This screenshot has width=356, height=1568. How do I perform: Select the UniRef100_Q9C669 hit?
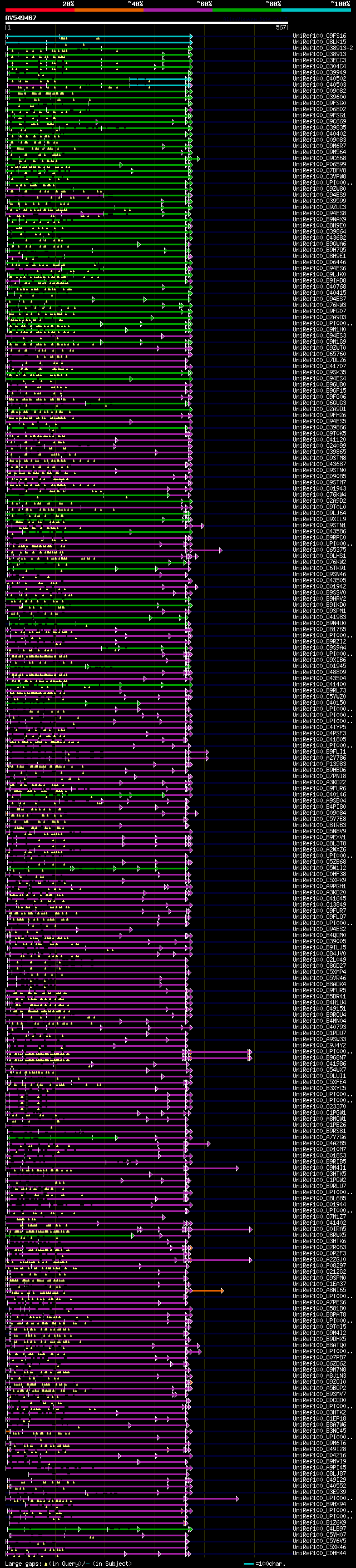click(319, 121)
